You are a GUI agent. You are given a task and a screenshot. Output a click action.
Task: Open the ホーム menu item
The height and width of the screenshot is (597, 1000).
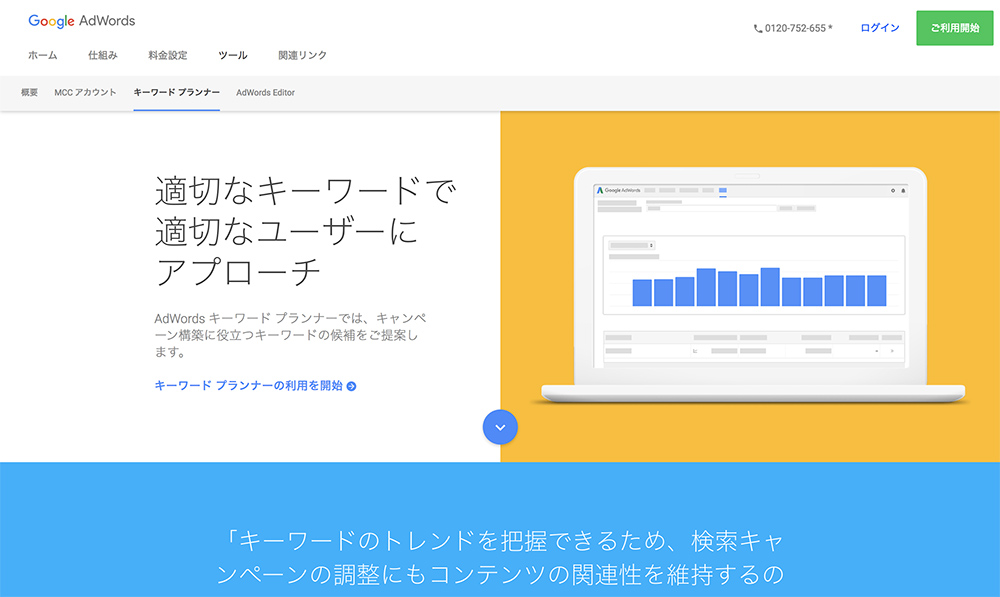tap(43, 55)
